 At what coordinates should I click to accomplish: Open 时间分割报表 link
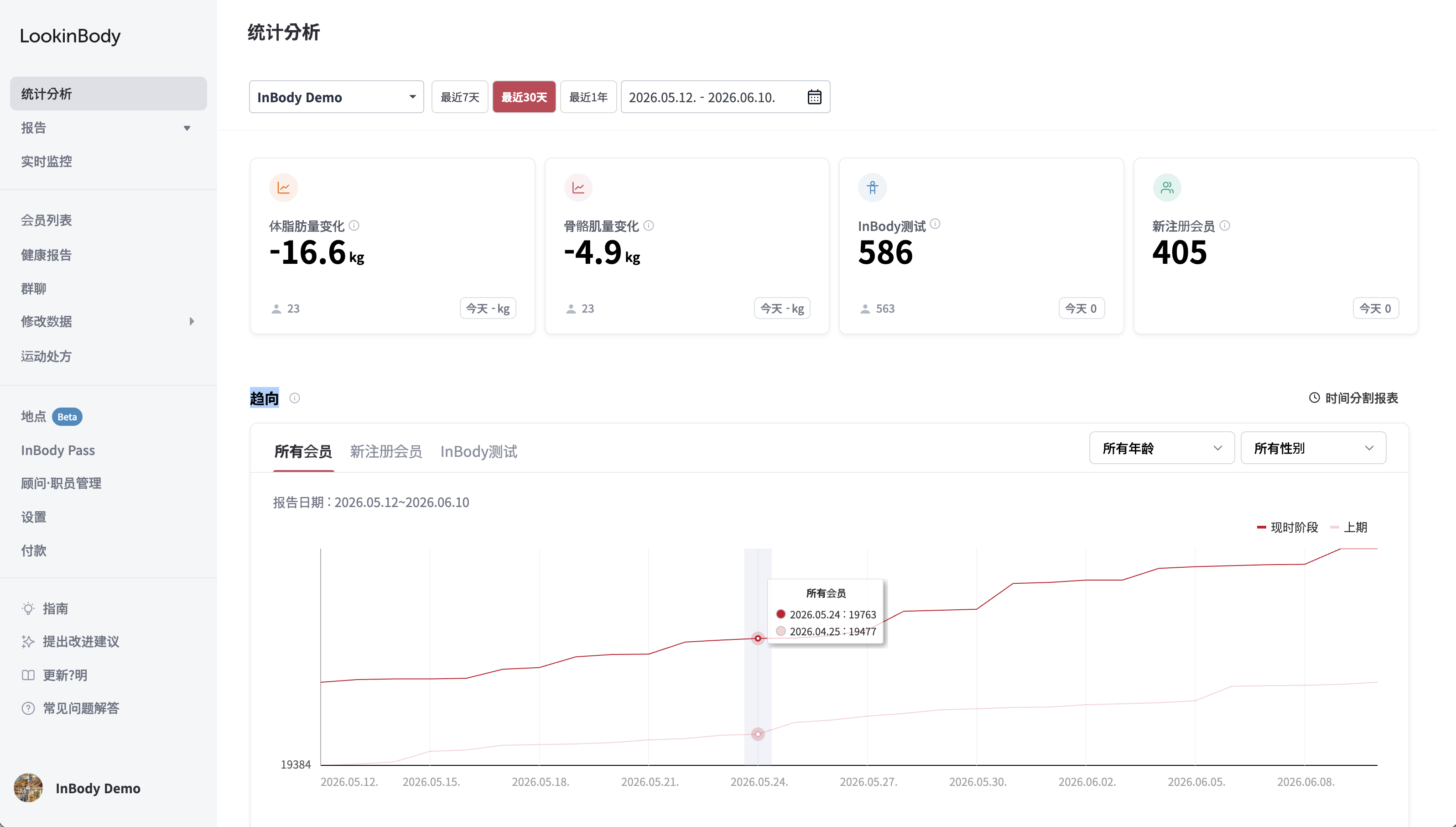(1354, 398)
